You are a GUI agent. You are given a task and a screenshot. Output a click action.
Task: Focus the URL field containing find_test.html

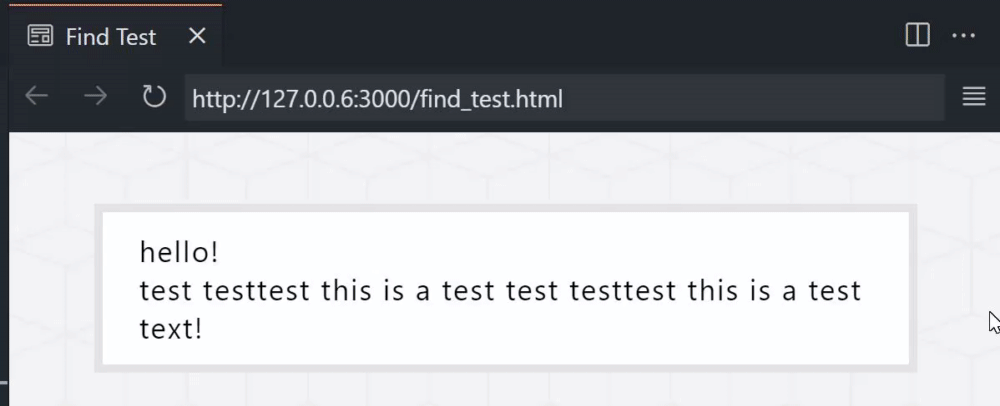(x=564, y=98)
